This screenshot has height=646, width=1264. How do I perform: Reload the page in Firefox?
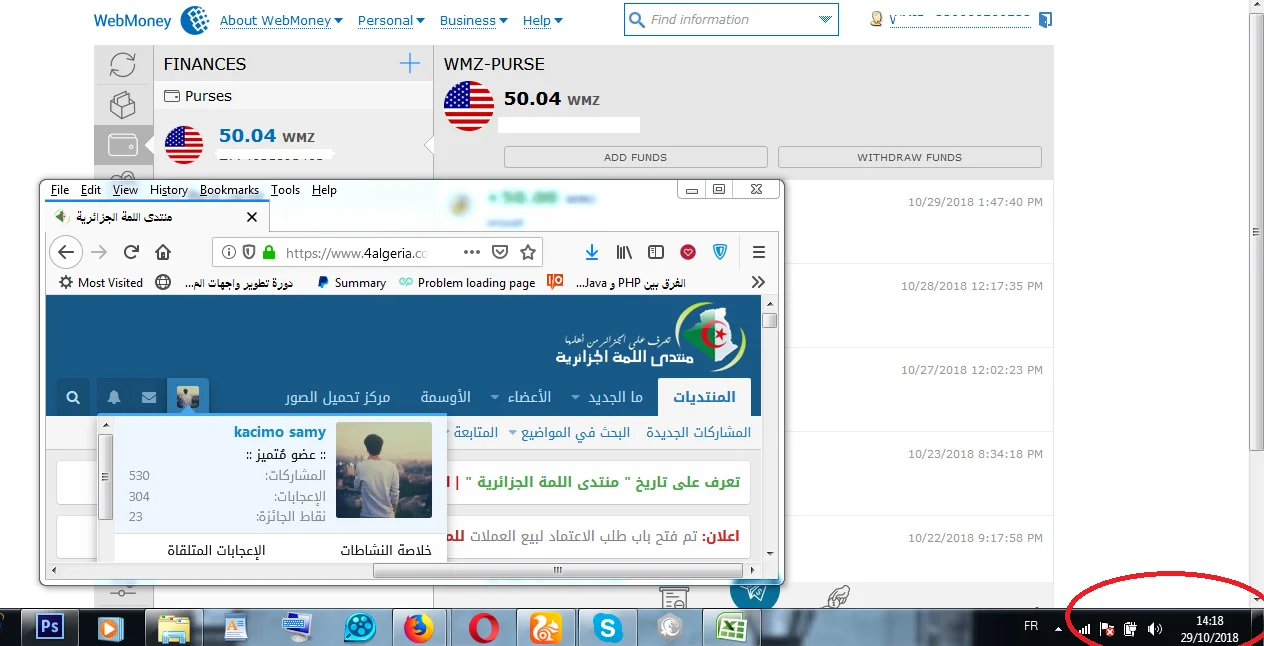point(131,252)
